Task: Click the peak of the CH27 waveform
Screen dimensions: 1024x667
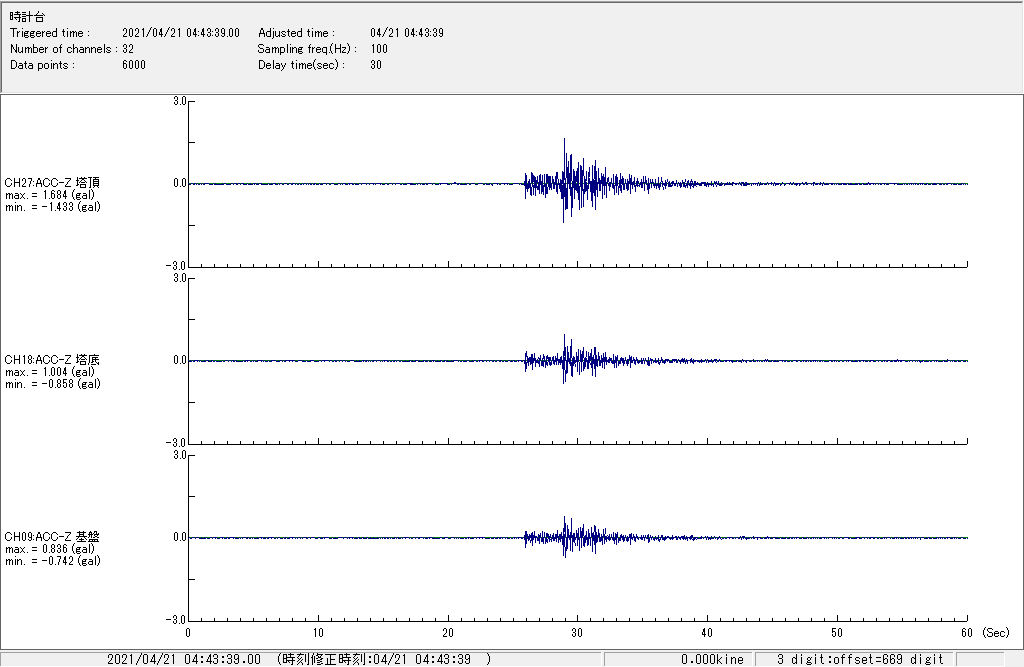Action: 565,140
